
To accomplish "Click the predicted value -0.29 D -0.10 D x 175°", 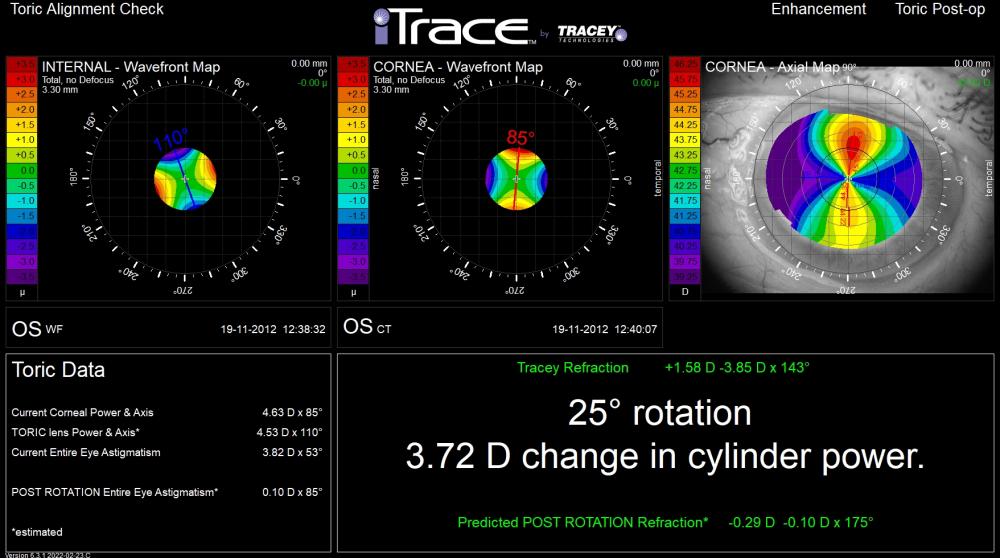I will click(800, 522).
